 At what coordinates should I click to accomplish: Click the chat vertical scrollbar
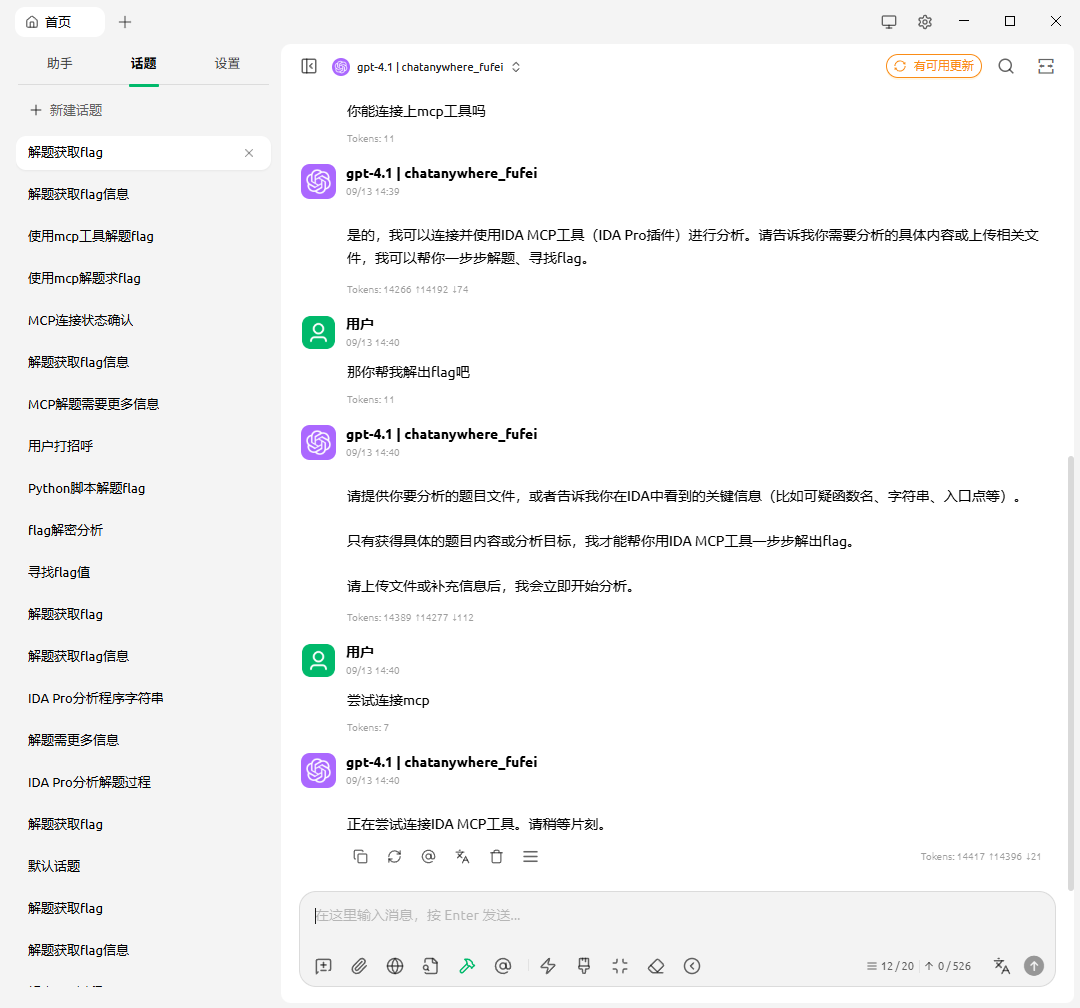[x=1070, y=672]
